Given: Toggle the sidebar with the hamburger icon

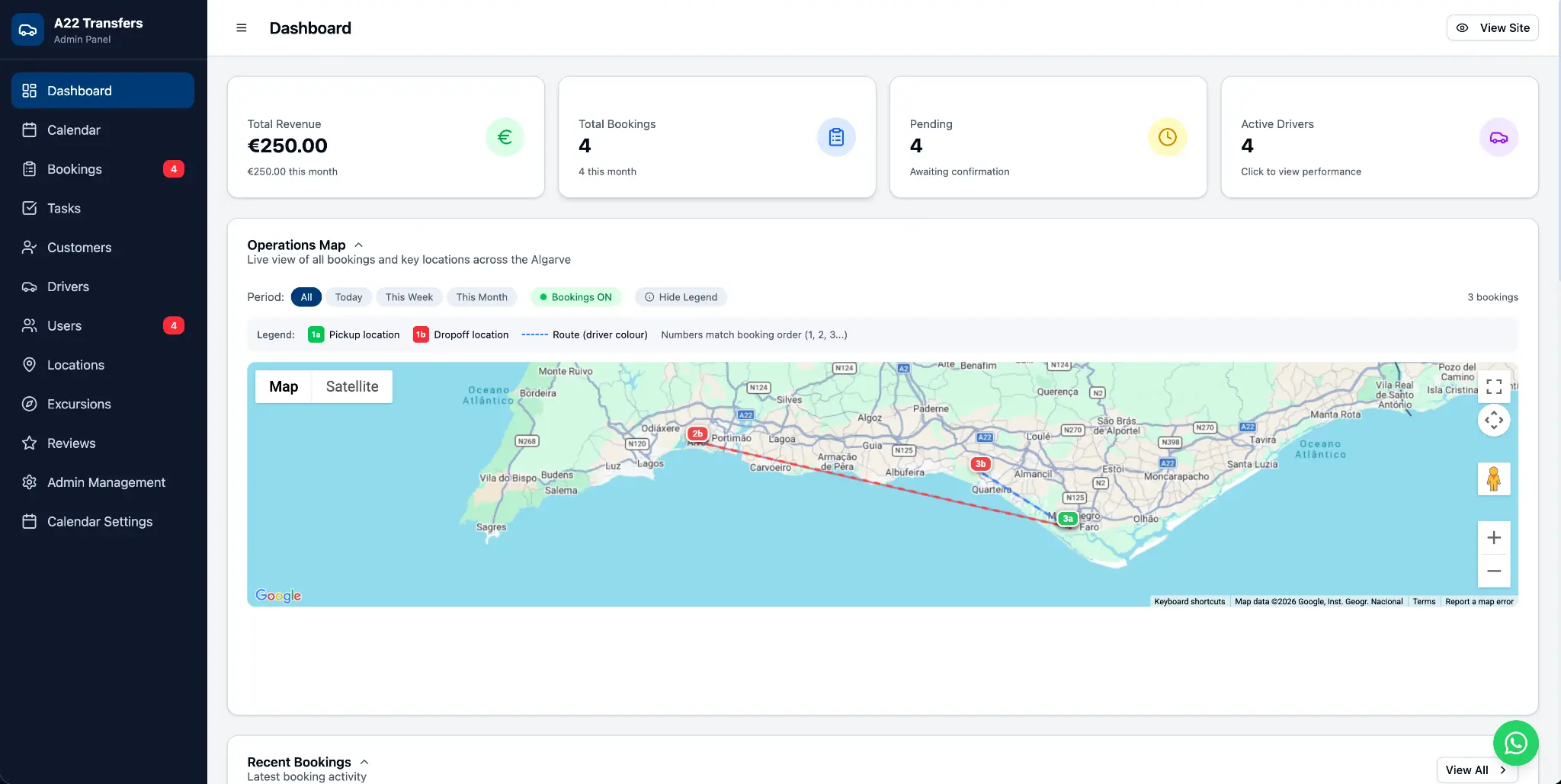Looking at the screenshot, I should pyautogui.click(x=242, y=27).
